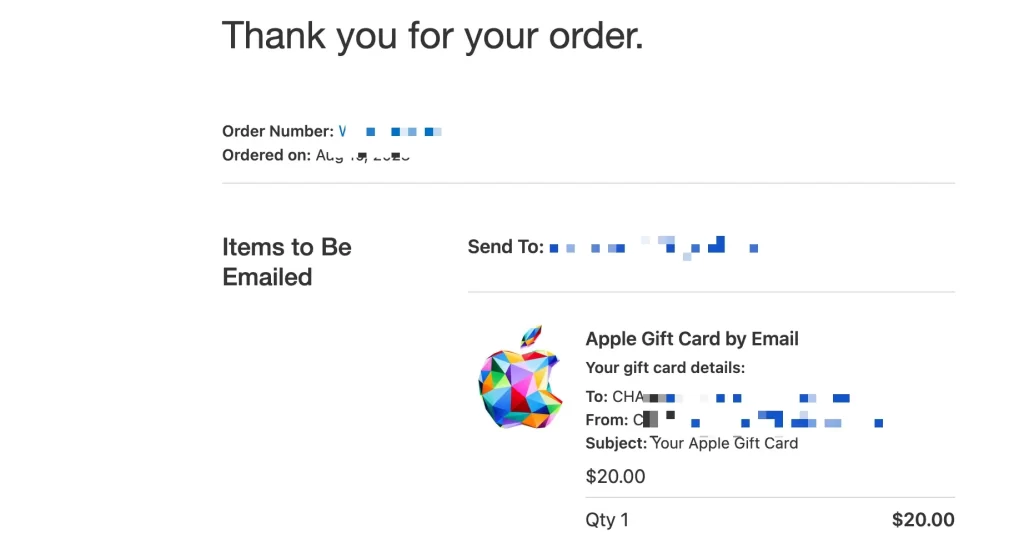Open the blue order number link

[x=390, y=131]
